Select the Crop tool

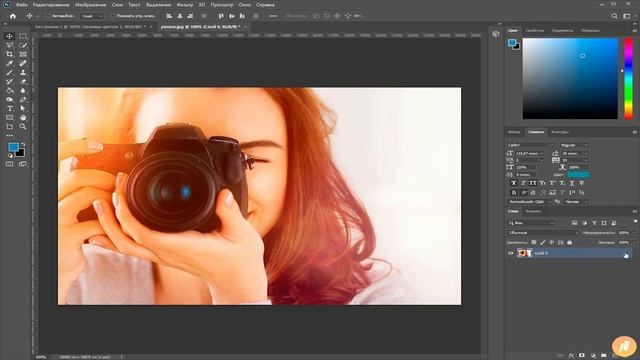click(x=9, y=54)
